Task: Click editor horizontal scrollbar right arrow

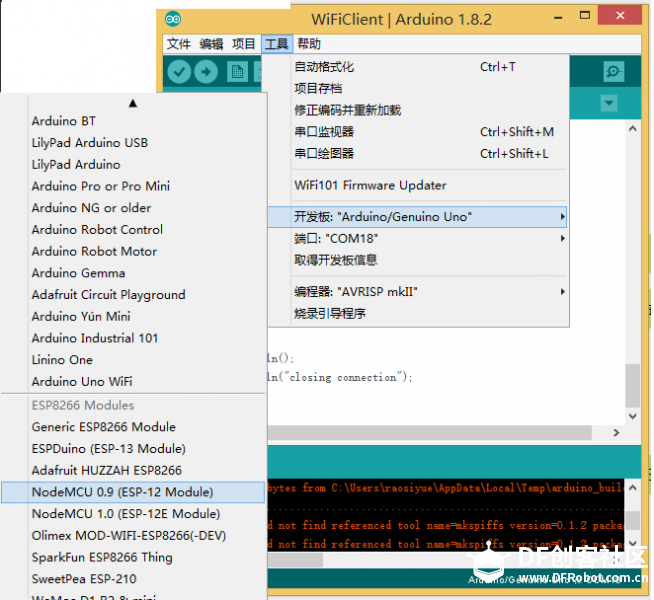Action: click(616, 433)
